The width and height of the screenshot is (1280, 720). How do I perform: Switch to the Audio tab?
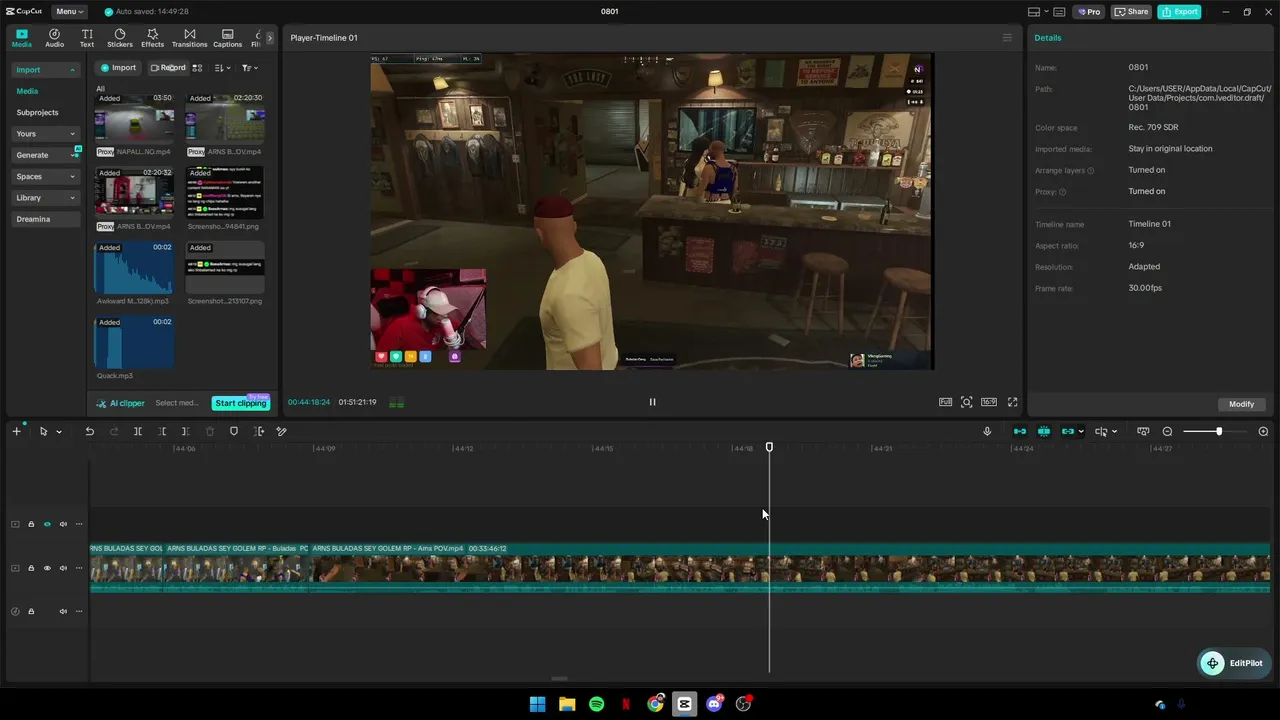pos(54,38)
